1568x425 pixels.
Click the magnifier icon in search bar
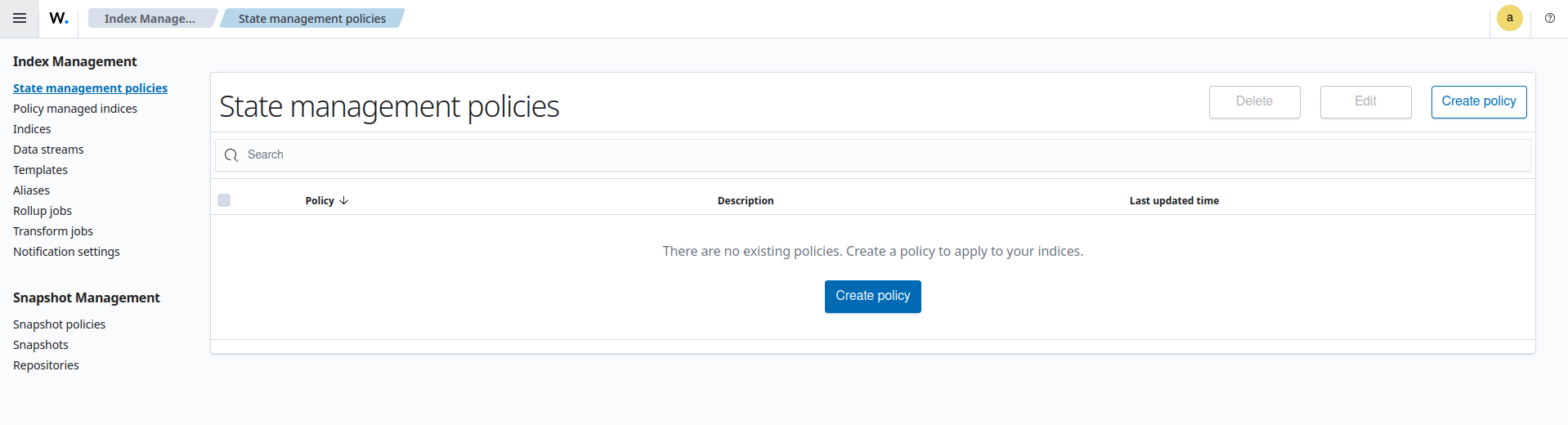(x=231, y=155)
